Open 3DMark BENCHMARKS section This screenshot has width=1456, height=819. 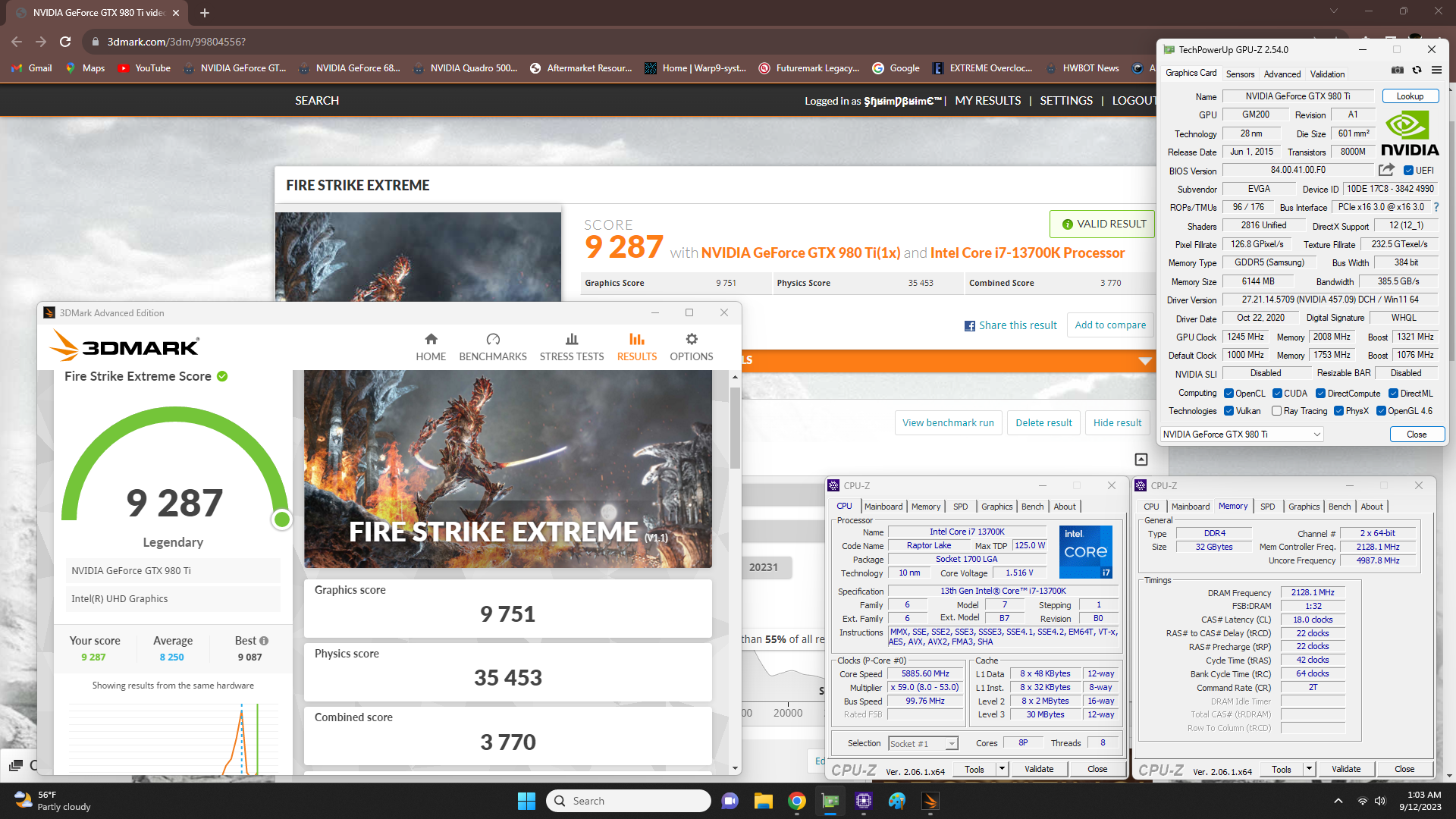pyautogui.click(x=493, y=347)
